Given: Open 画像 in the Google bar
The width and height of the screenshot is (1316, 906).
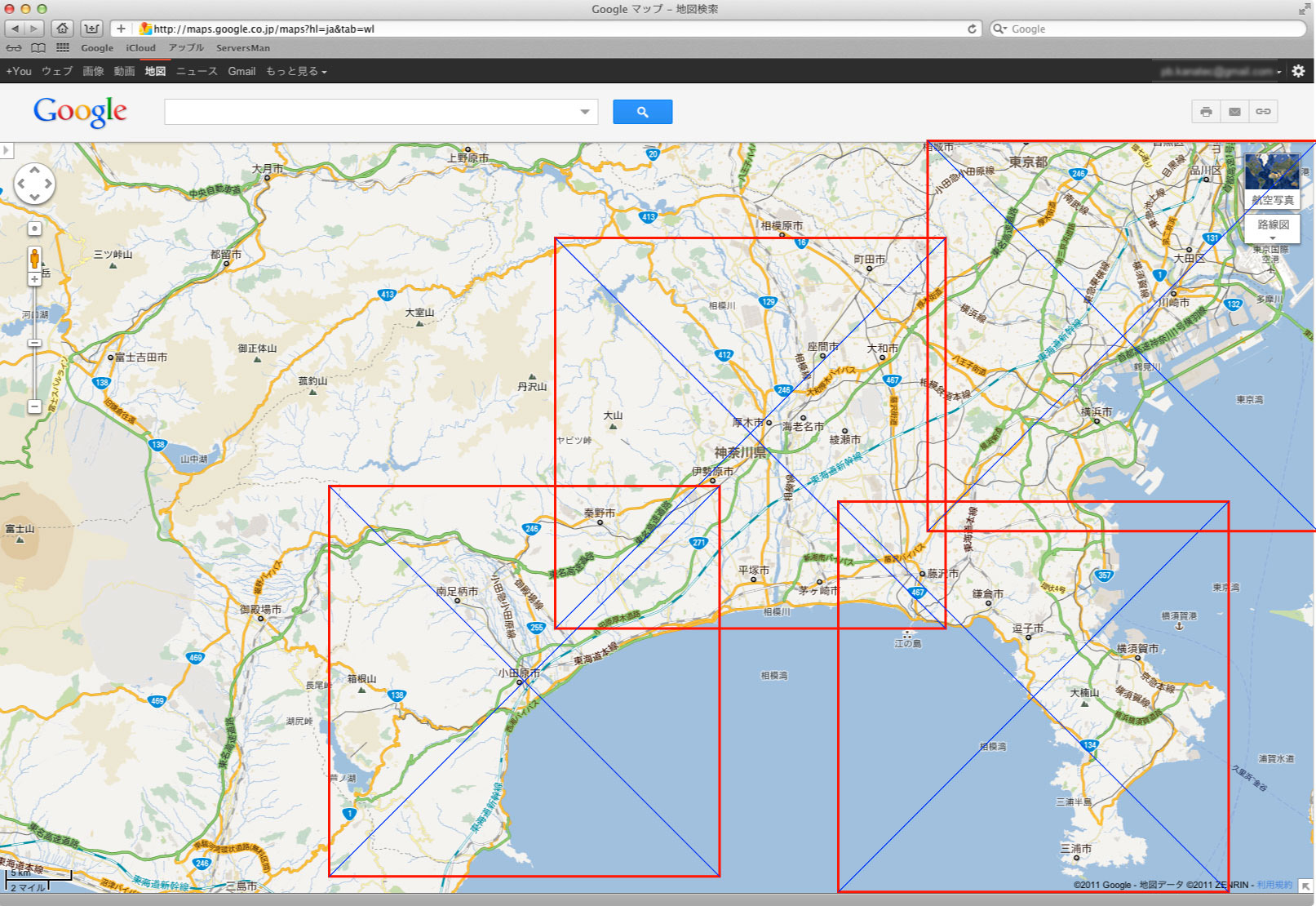Looking at the screenshot, I should pos(93,71).
